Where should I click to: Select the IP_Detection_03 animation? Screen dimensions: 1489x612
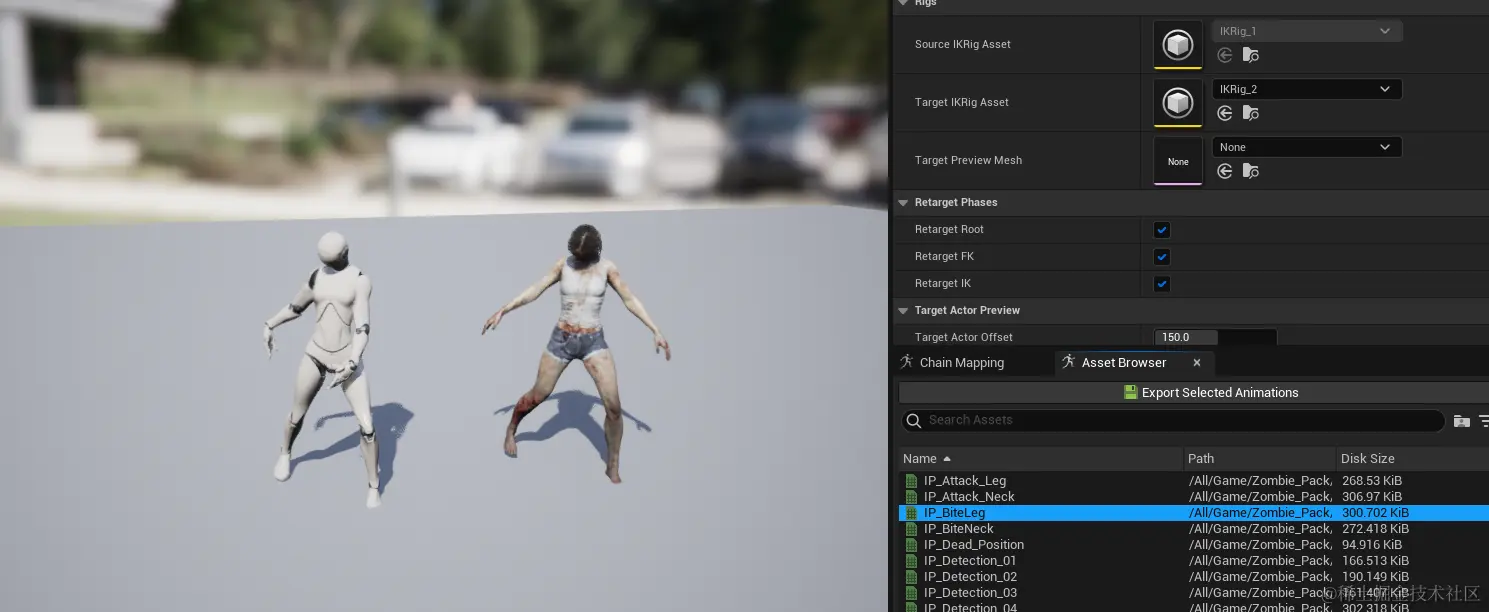point(970,593)
